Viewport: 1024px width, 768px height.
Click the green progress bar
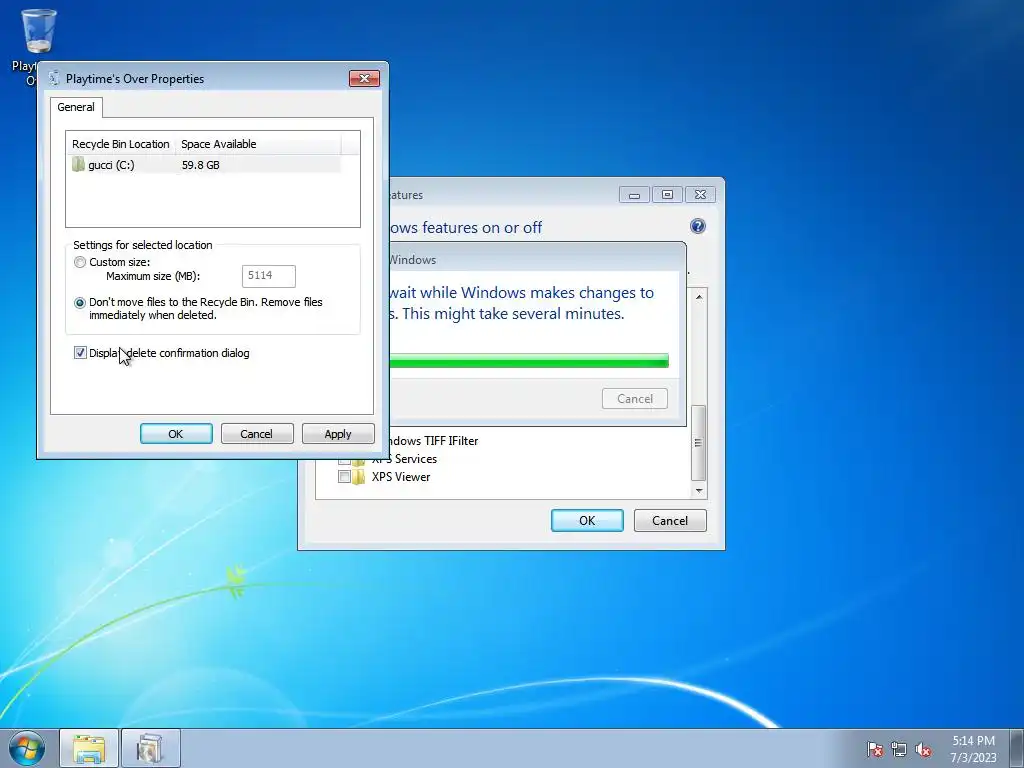(x=529, y=360)
